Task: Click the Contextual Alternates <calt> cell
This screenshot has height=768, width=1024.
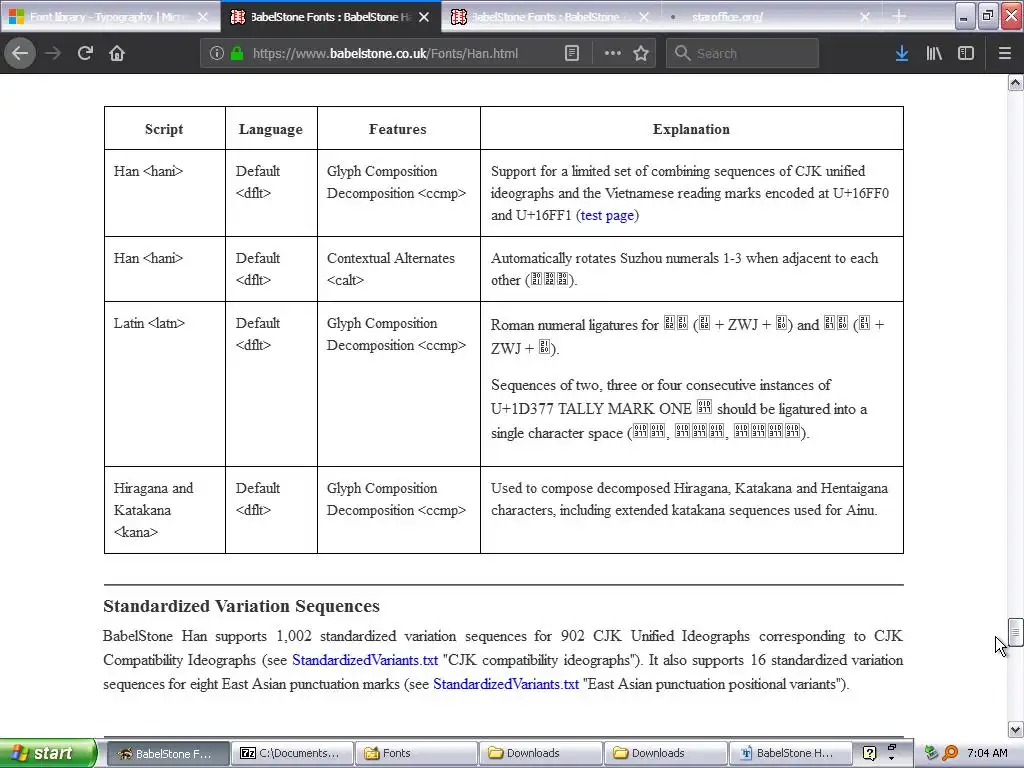Action: click(398, 269)
